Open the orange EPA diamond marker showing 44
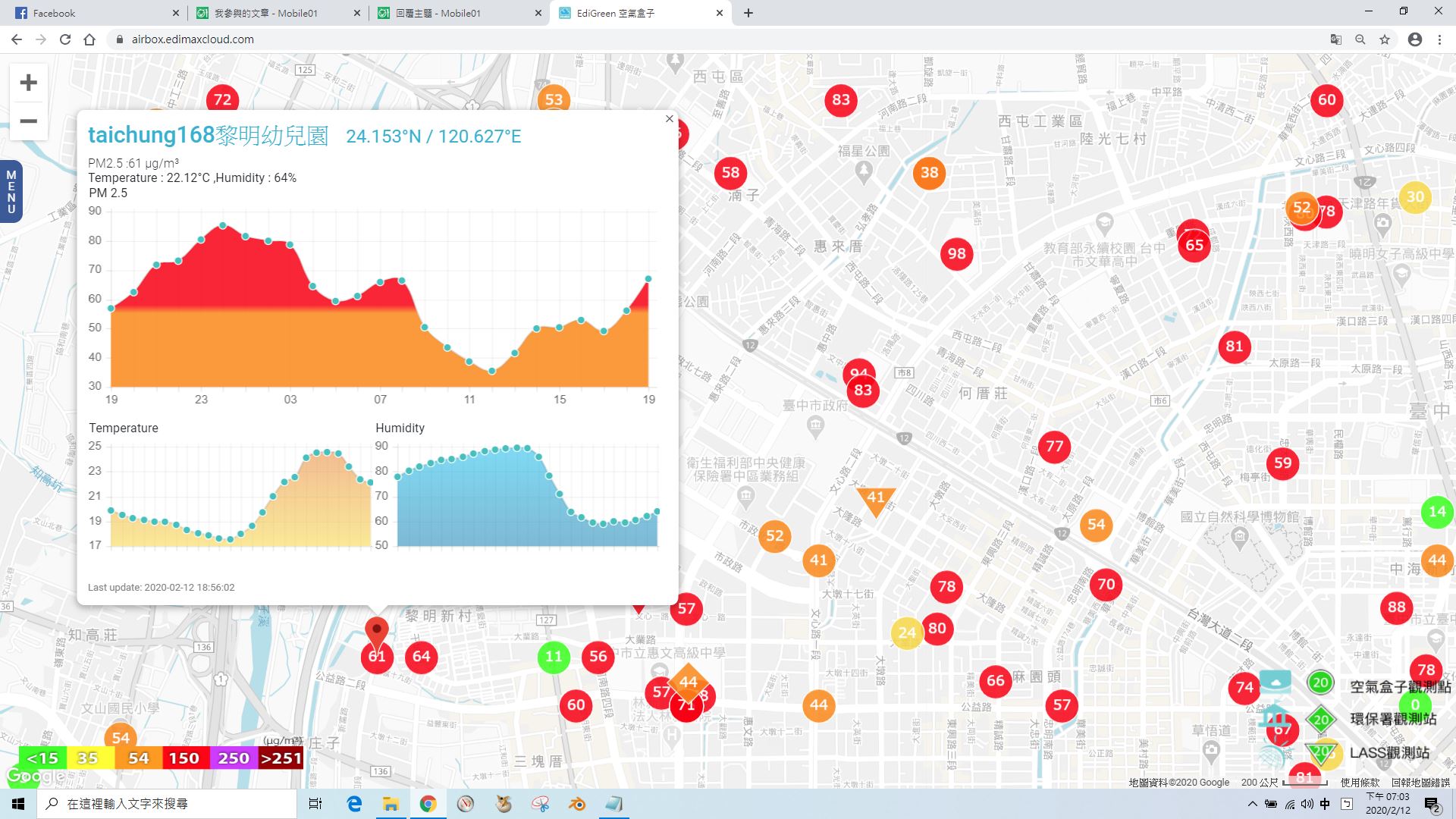 click(688, 682)
